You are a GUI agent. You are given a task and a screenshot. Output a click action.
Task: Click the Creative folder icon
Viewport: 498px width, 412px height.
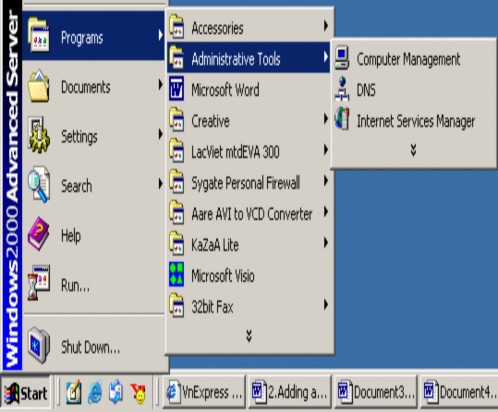pos(176,119)
